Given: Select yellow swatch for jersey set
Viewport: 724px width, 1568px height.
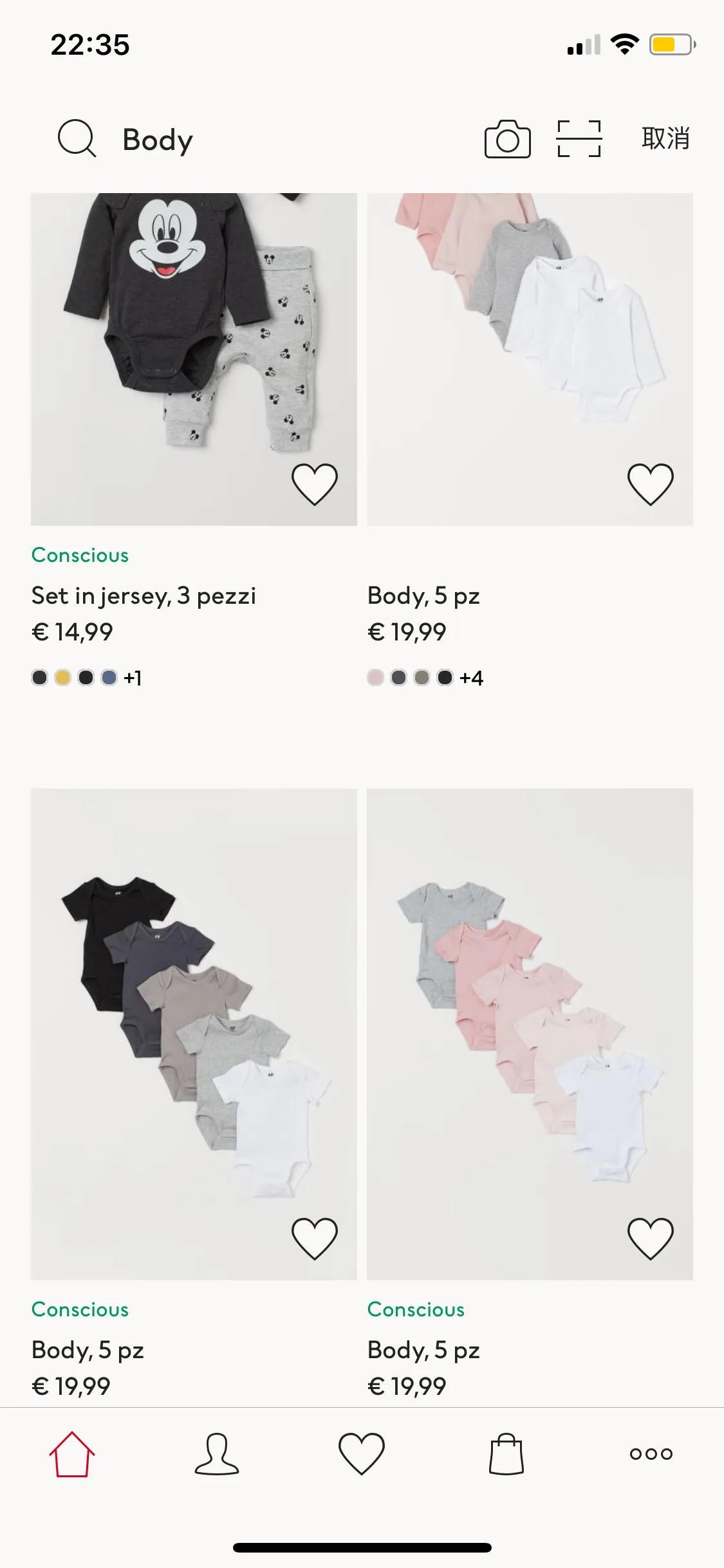Looking at the screenshot, I should (62, 677).
